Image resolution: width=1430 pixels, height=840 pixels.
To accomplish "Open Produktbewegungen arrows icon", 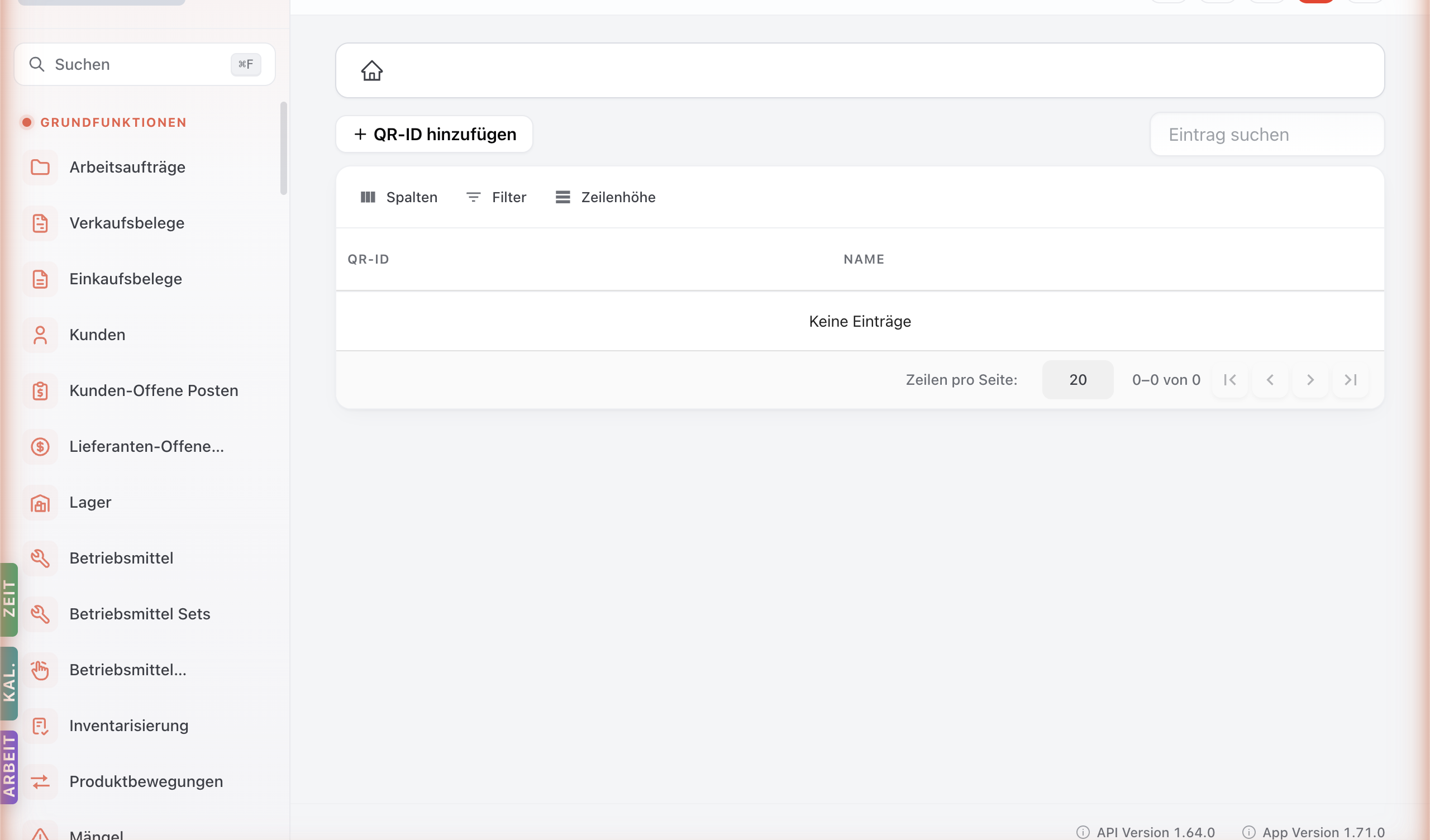I will click(x=40, y=781).
